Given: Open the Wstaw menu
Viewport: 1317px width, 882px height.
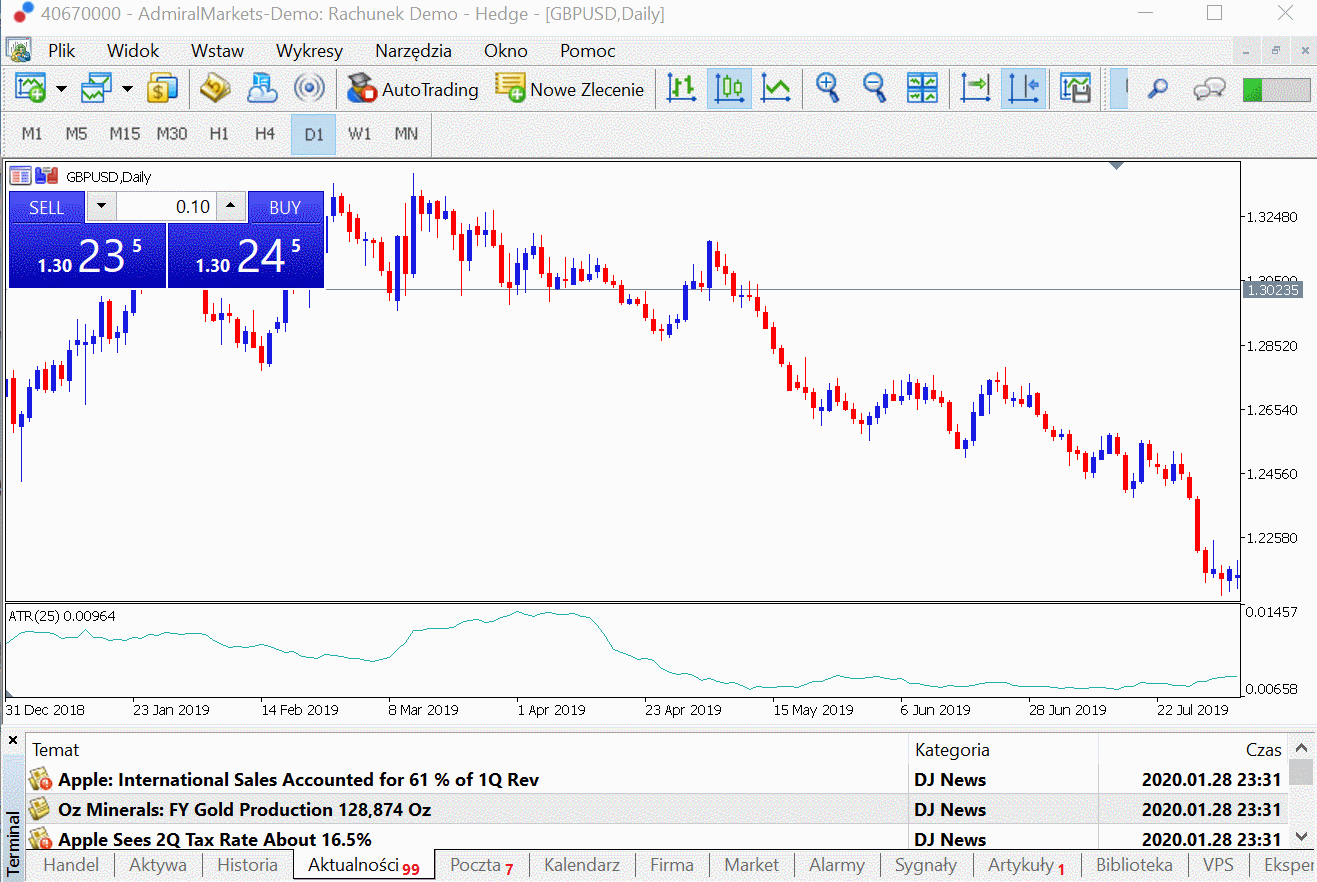Looking at the screenshot, I should pyautogui.click(x=217, y=51).
